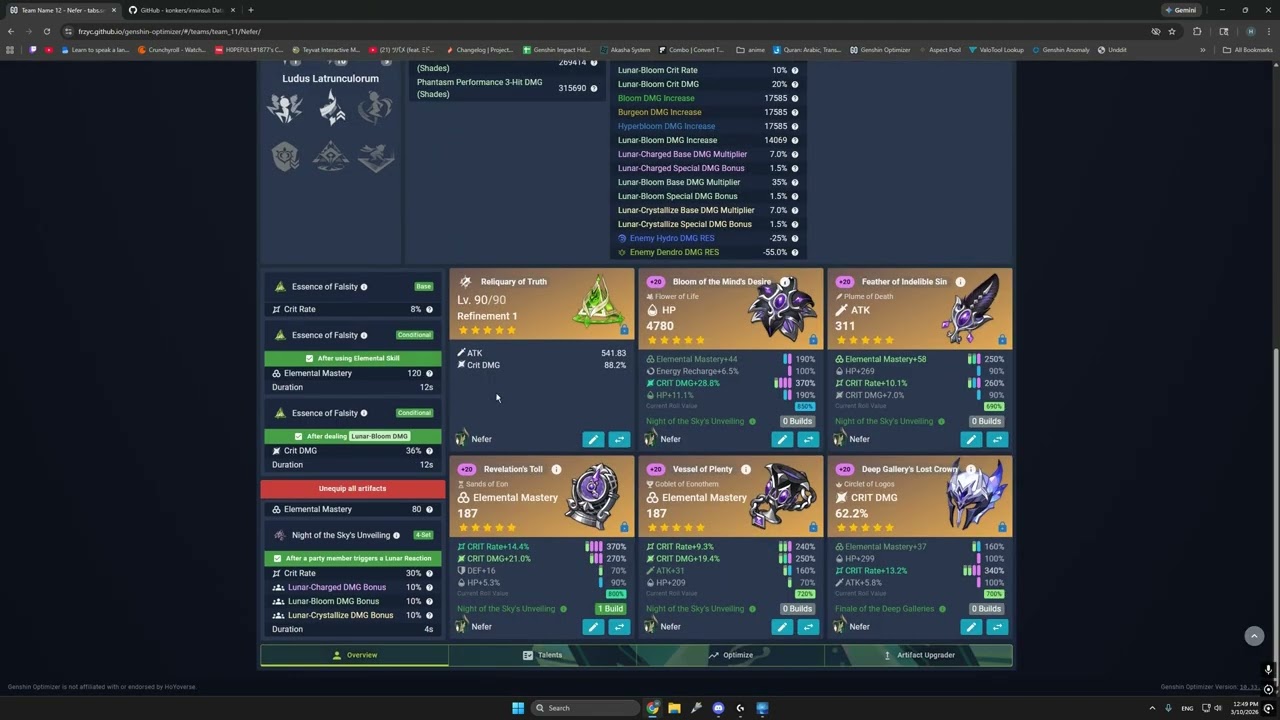Toggle lock on Revelation's Toll
This screenshot has width=1280, height=720.
point(624,527)
